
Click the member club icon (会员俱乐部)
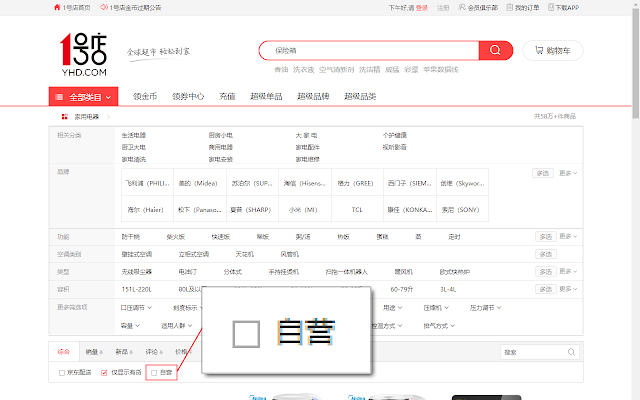pyautogui.click(x=462, y=7)
